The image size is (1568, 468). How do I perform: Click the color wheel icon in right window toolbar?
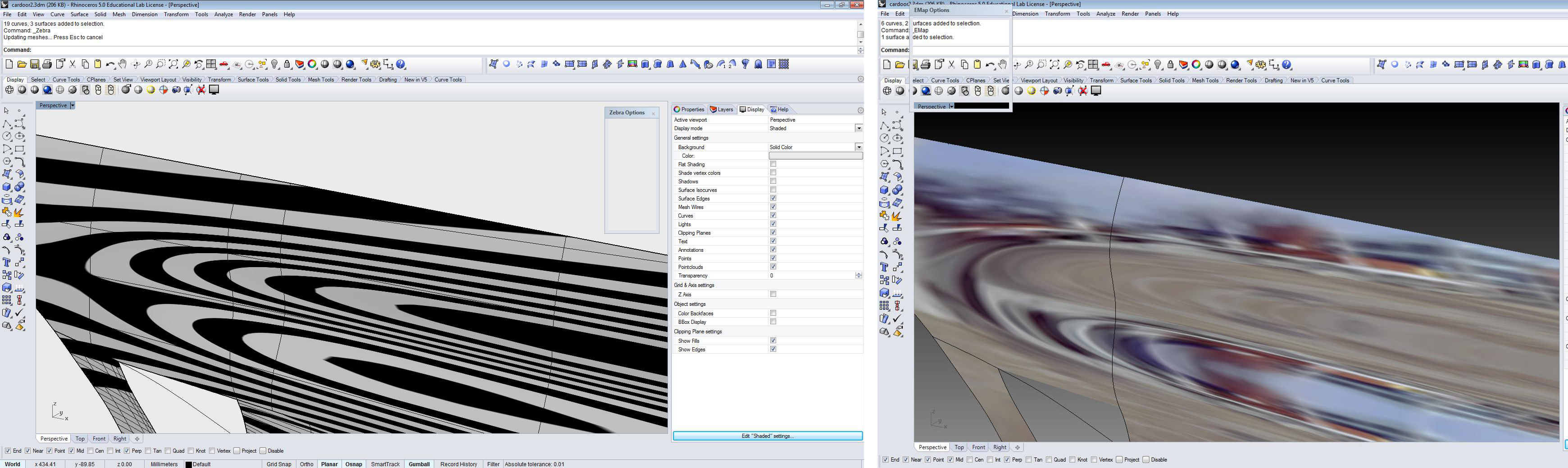click(1196, 64)
